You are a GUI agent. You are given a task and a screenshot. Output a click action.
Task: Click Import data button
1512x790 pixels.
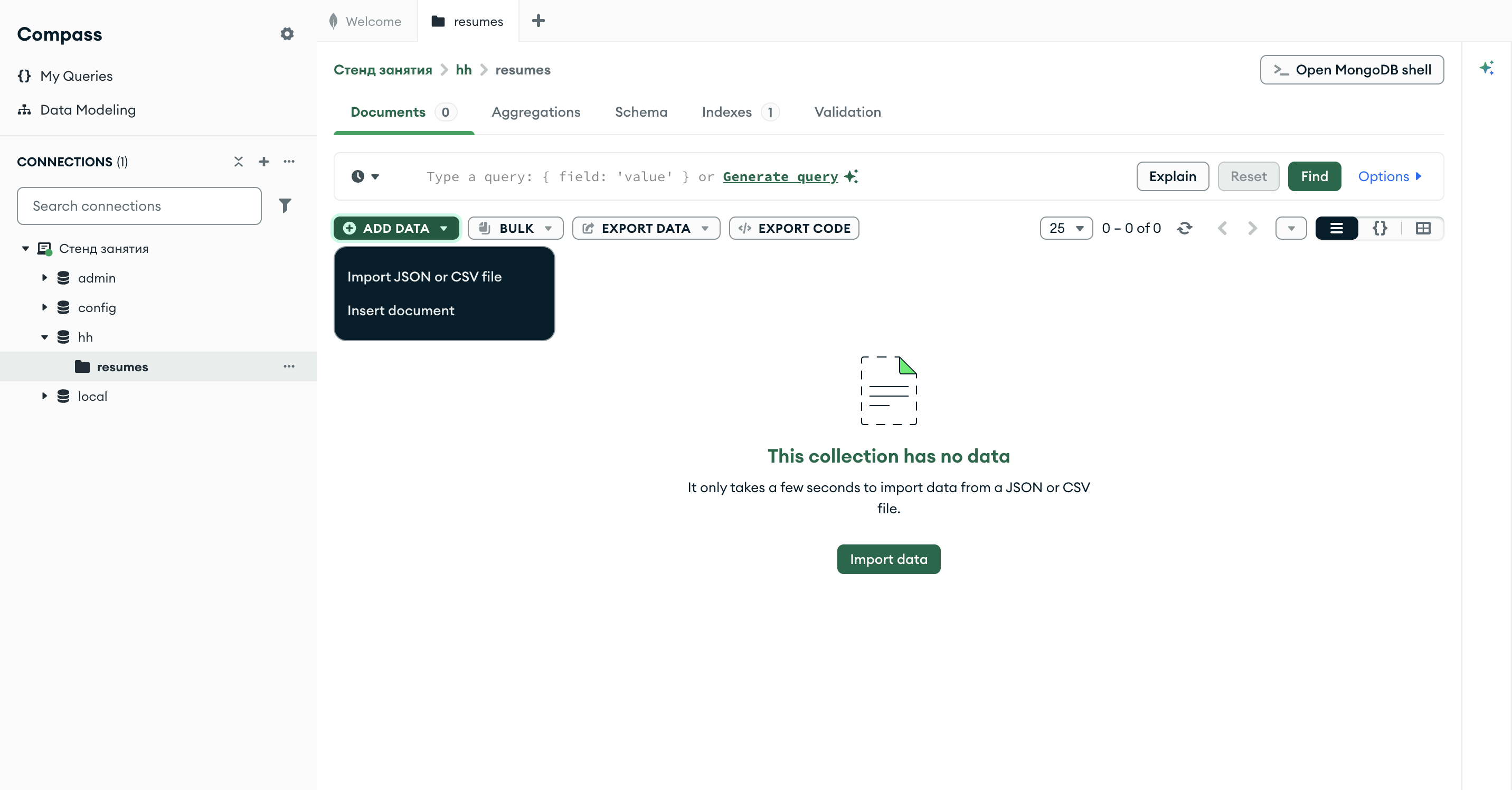point(889,559)
